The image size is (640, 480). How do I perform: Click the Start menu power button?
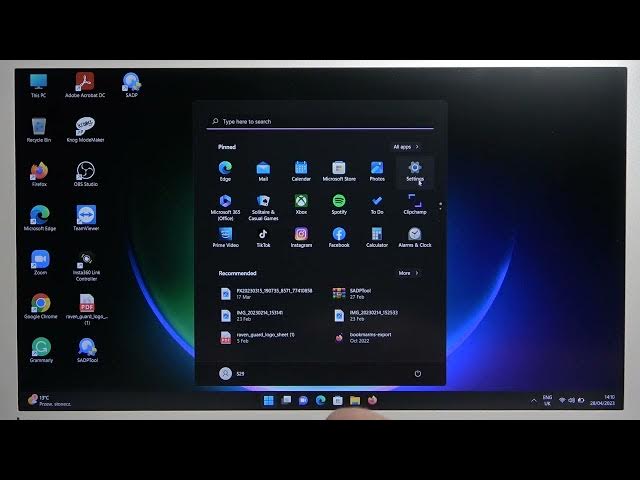click(x=418, y=373)
